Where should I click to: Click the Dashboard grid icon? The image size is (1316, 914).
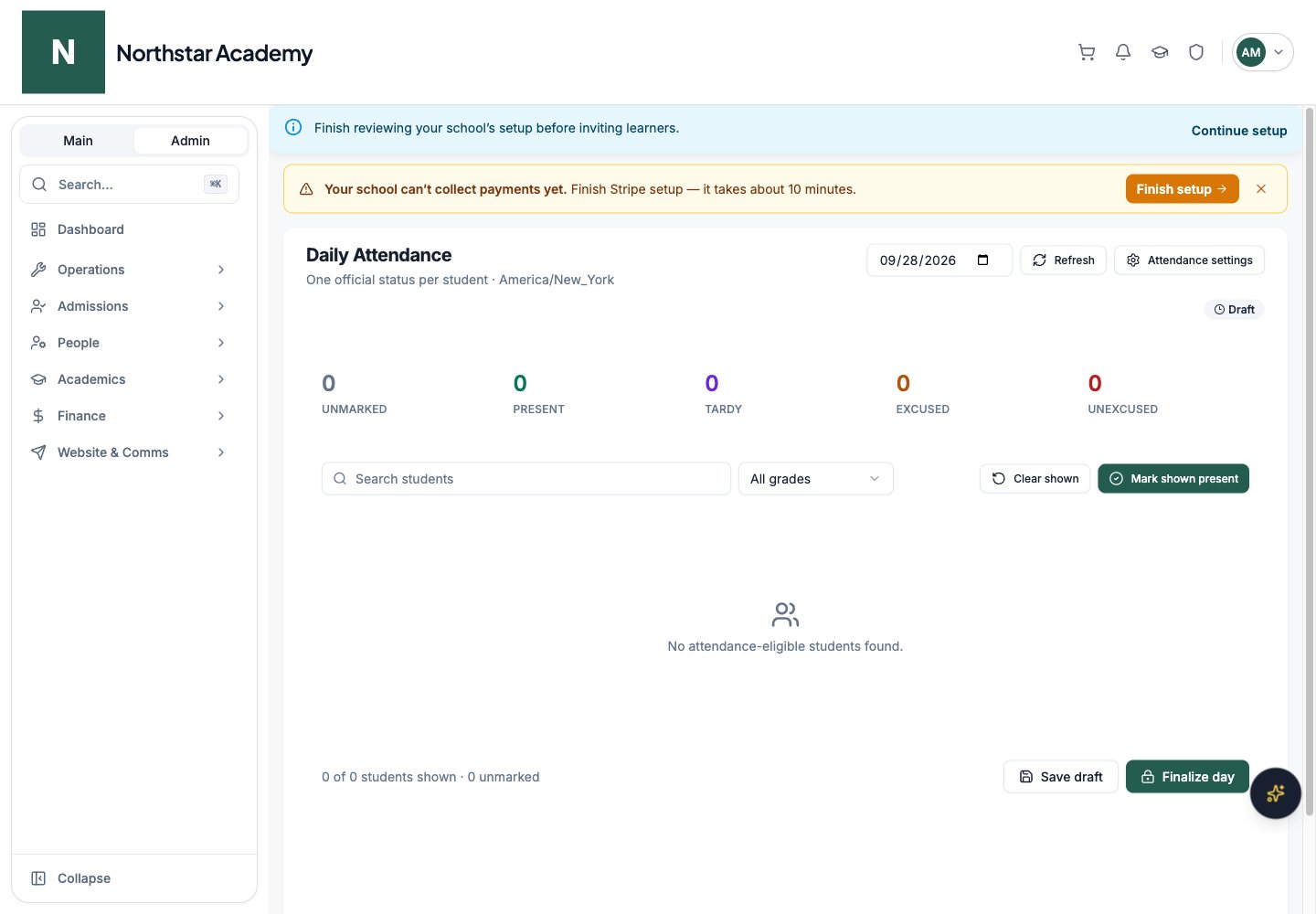coord(38,229)
